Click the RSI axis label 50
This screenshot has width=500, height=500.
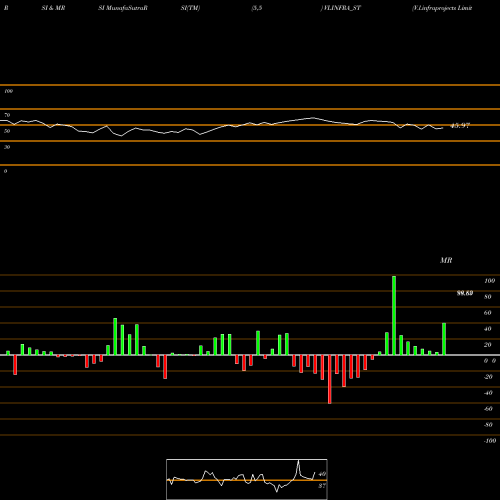pos(7,131)
